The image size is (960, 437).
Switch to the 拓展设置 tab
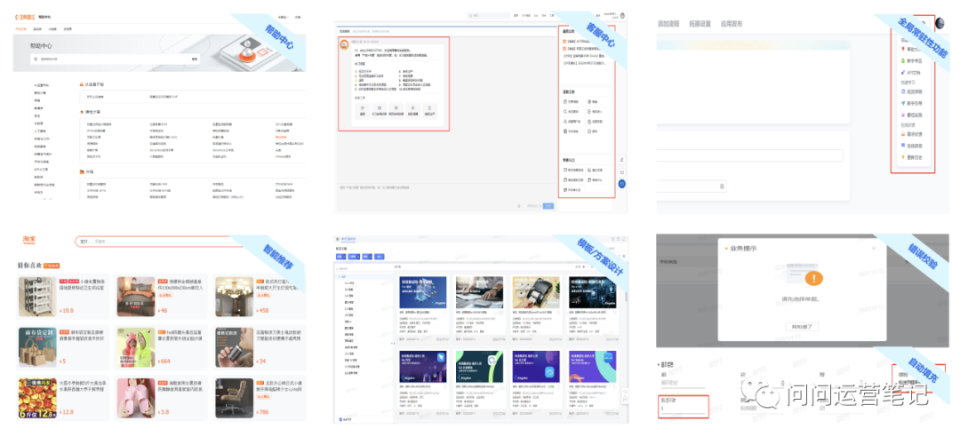(x=700, y=23)
